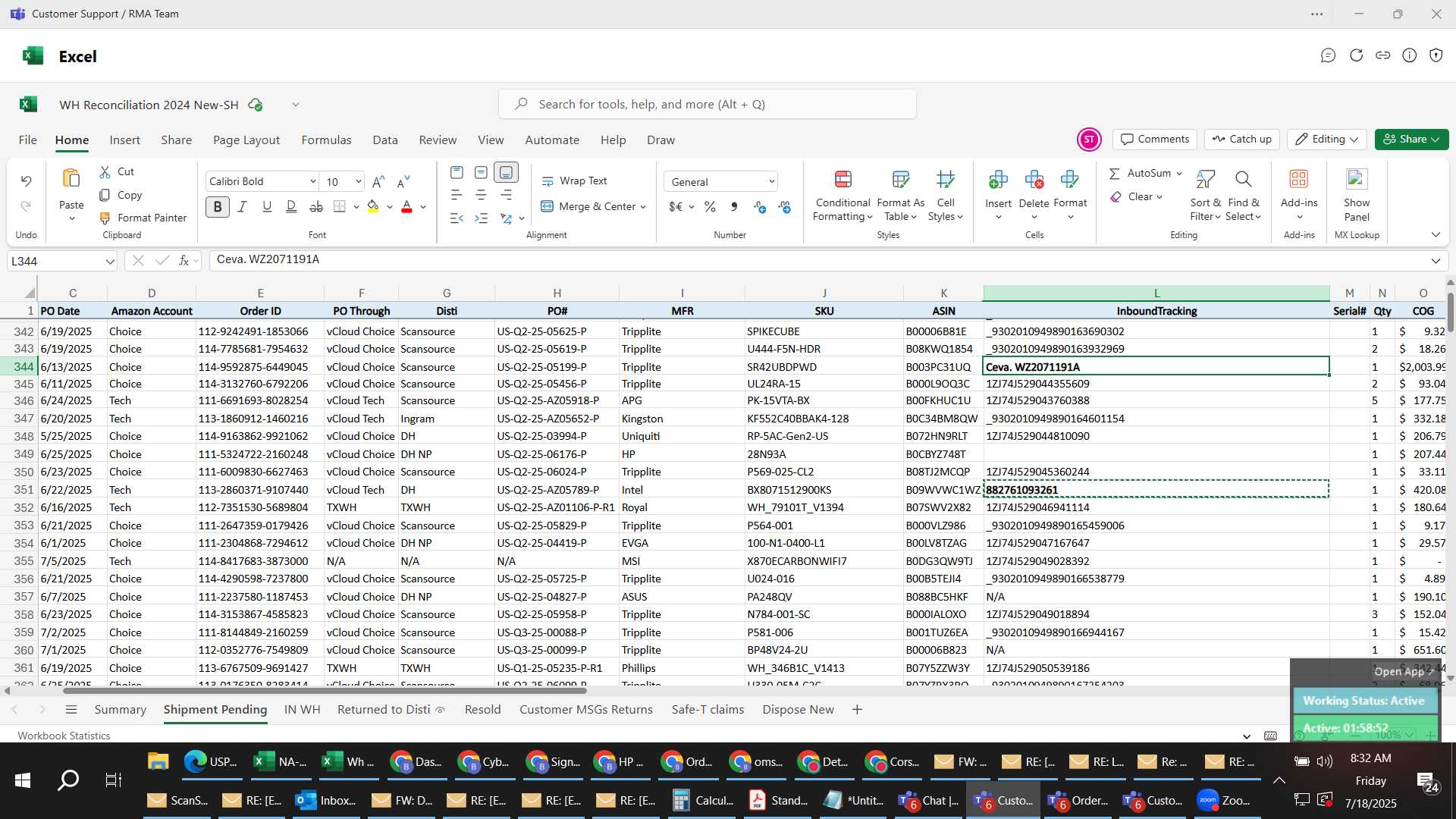Toggle bottom vertical alignment
Viewport: 1456px width, 819px height.
click(506, 173)
